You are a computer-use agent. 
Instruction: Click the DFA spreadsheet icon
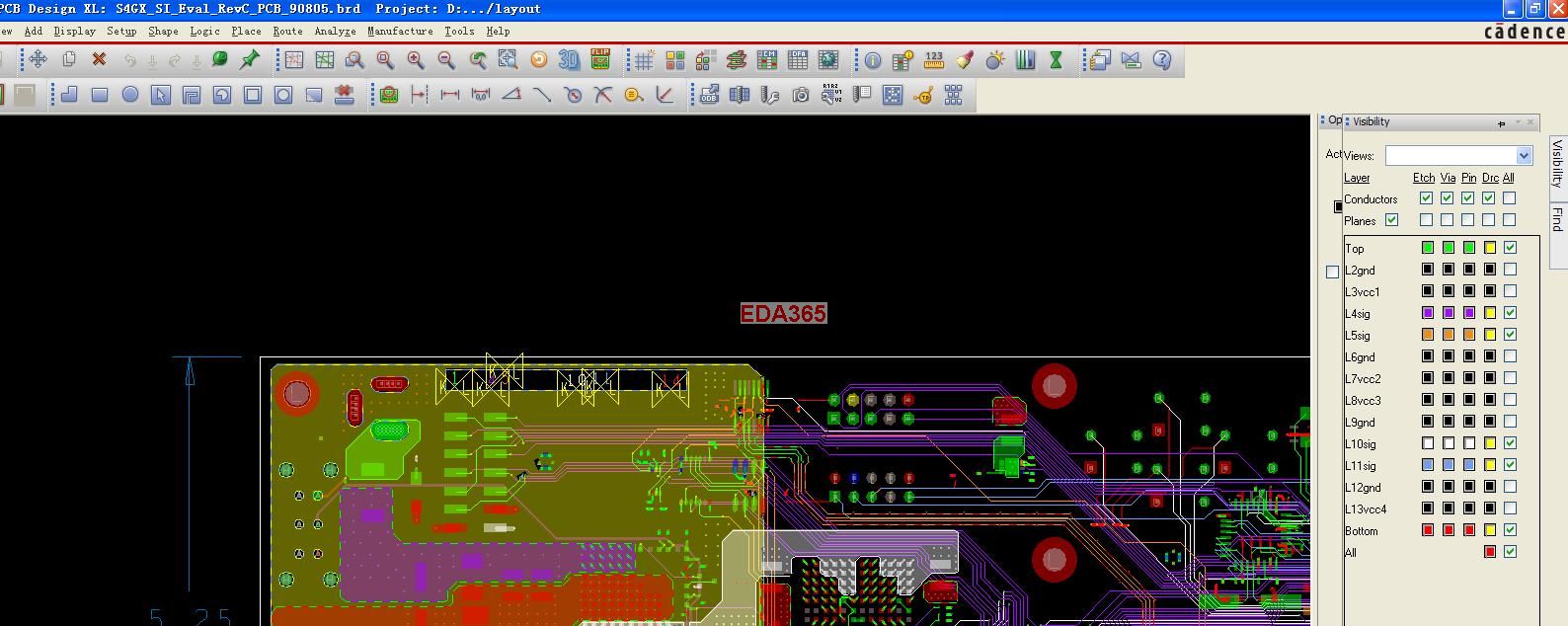(x=798, y=60)
